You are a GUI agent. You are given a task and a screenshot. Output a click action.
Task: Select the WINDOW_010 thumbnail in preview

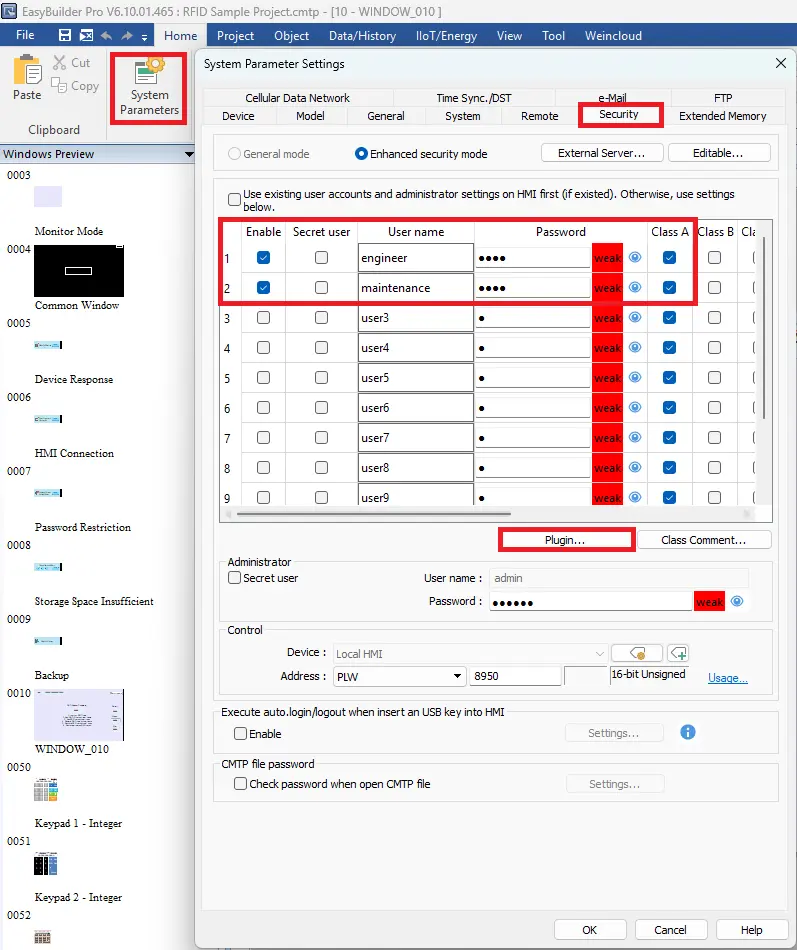pos(79,714)
